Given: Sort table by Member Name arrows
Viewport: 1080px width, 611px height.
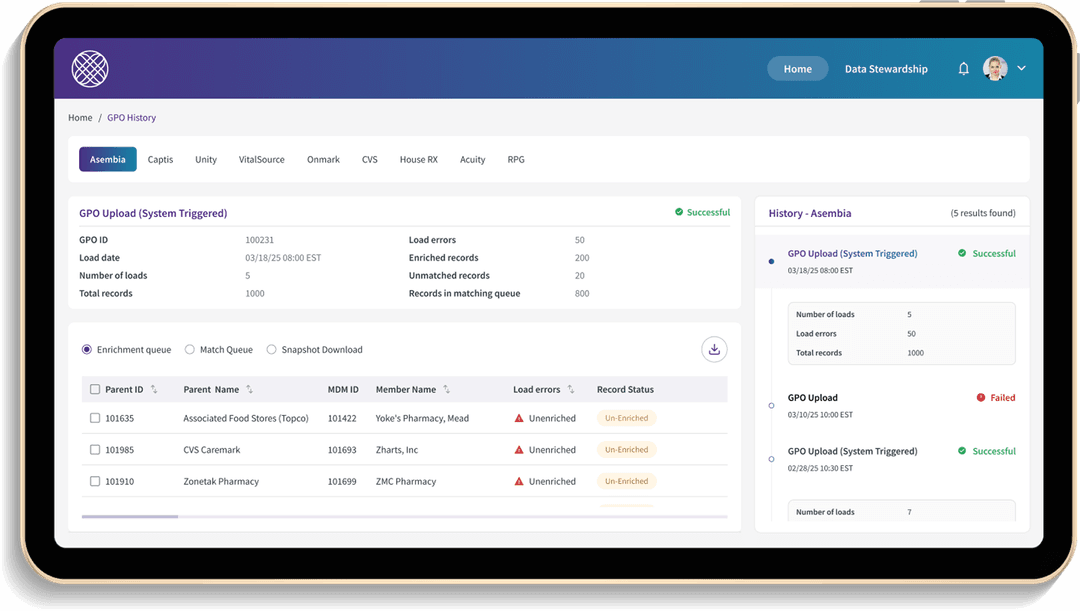Looking at the screenshot, I should point(446,389).
